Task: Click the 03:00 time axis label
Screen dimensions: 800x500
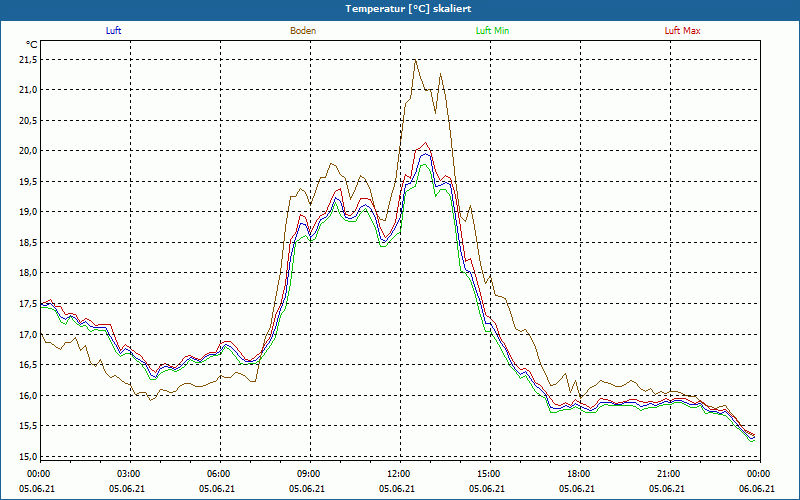Action: [x=127, y=474]
